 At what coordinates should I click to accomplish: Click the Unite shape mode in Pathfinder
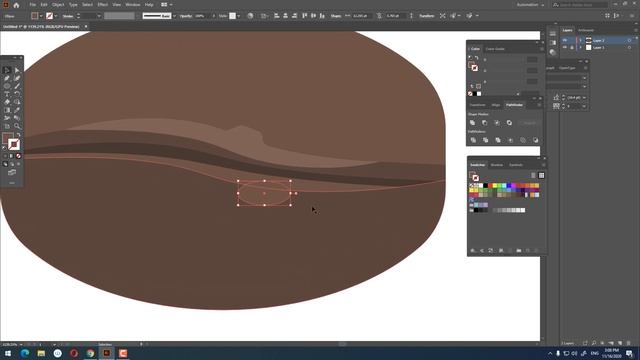click(x=472, y=122)
